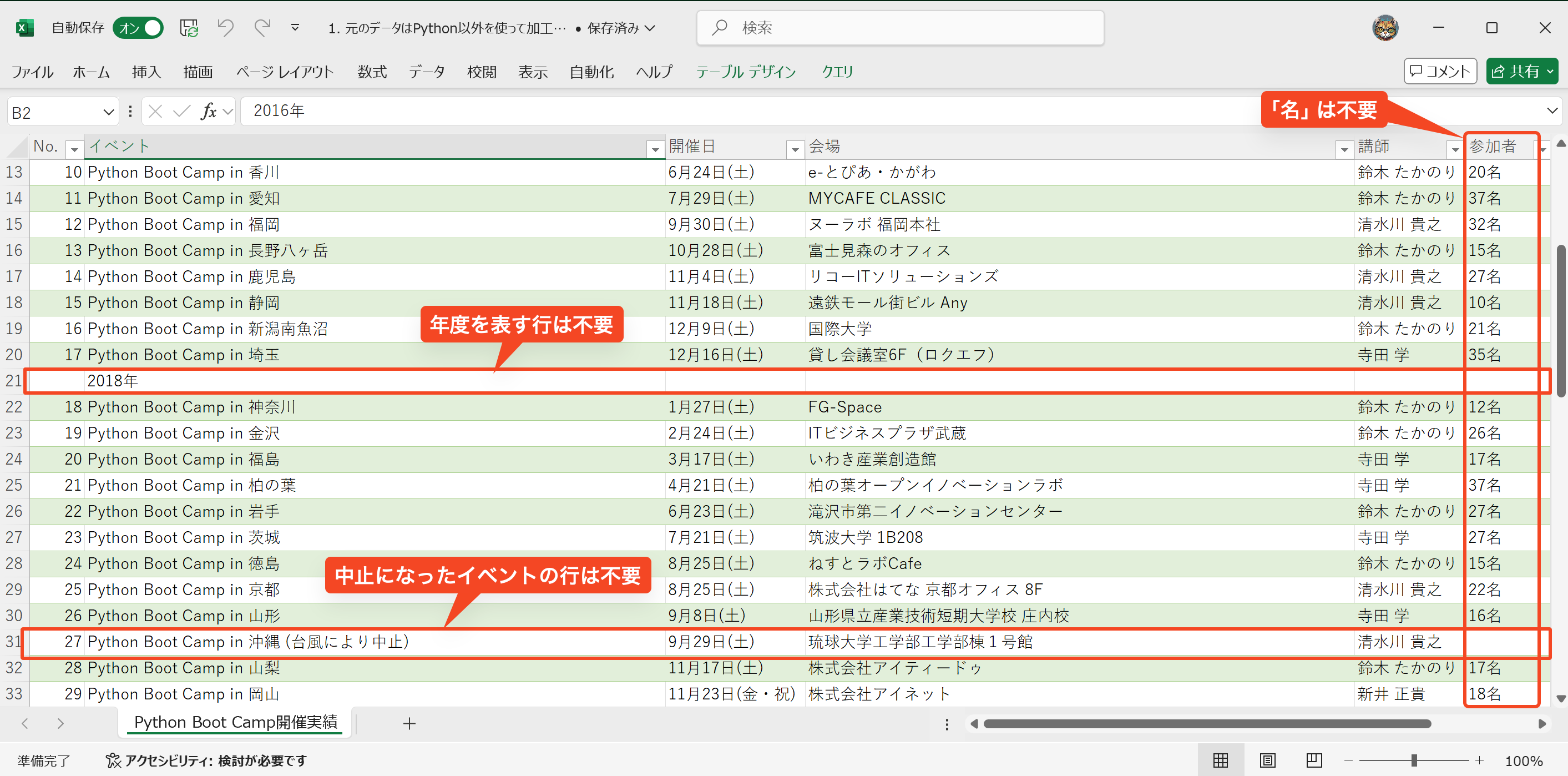Open the テーブル デザイン ribbon tab
Image resolution: width=1568 pixels, height=776 pixels.
tap(746, 72)
